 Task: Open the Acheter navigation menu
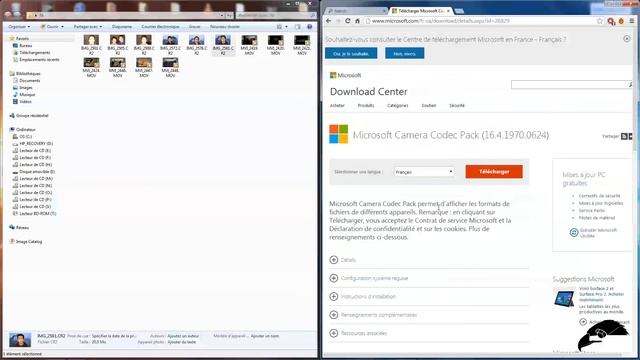(x=337, y=105)
